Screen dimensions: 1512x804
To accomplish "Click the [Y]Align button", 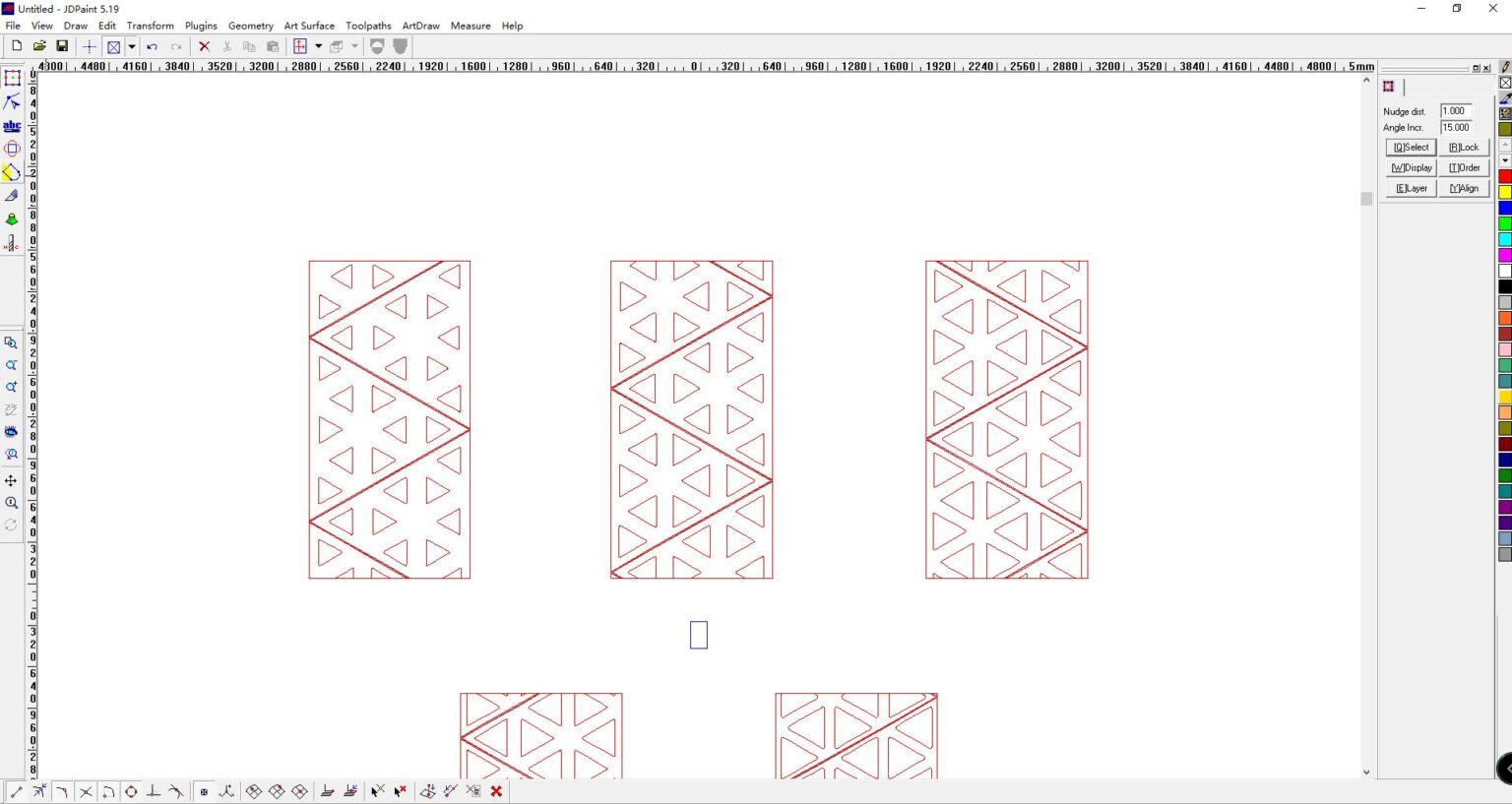I will [1464, 189].
